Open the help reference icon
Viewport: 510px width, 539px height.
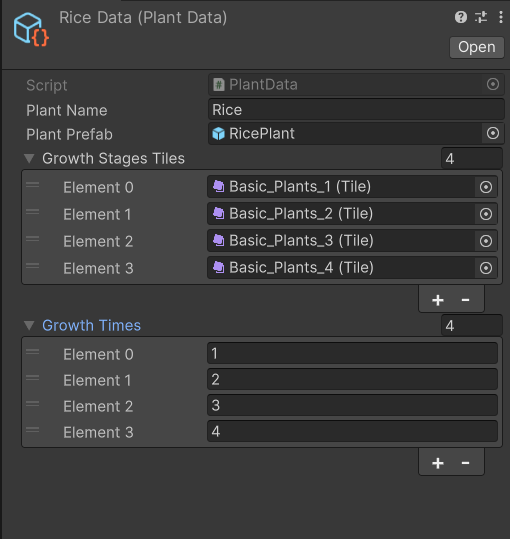click(x=461, y=17)
